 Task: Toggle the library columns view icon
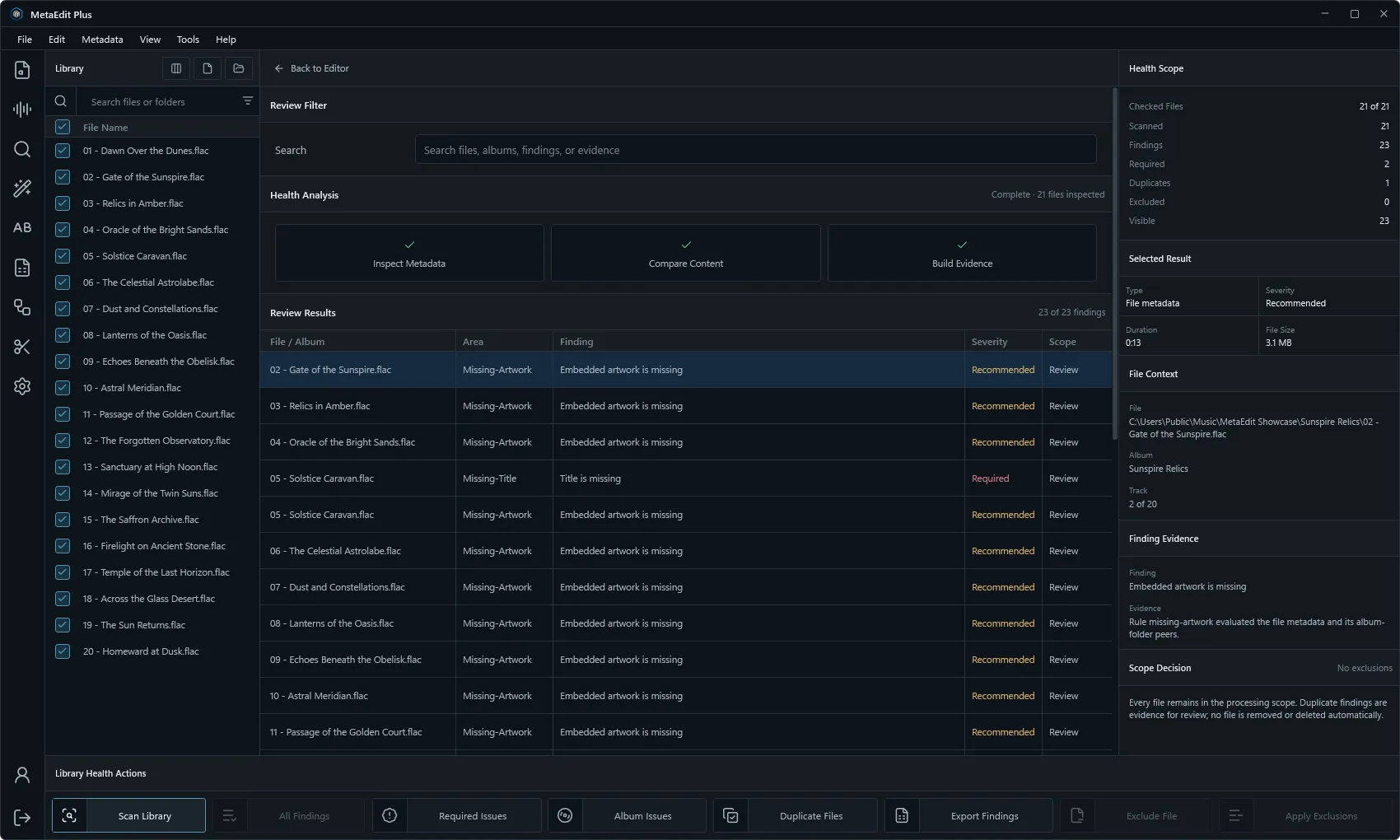click(x=176, y=68)
